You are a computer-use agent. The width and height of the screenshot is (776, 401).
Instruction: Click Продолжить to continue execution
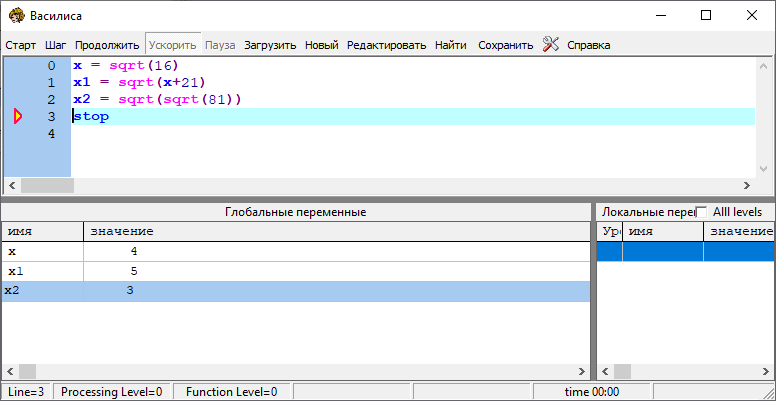[107, 45]
